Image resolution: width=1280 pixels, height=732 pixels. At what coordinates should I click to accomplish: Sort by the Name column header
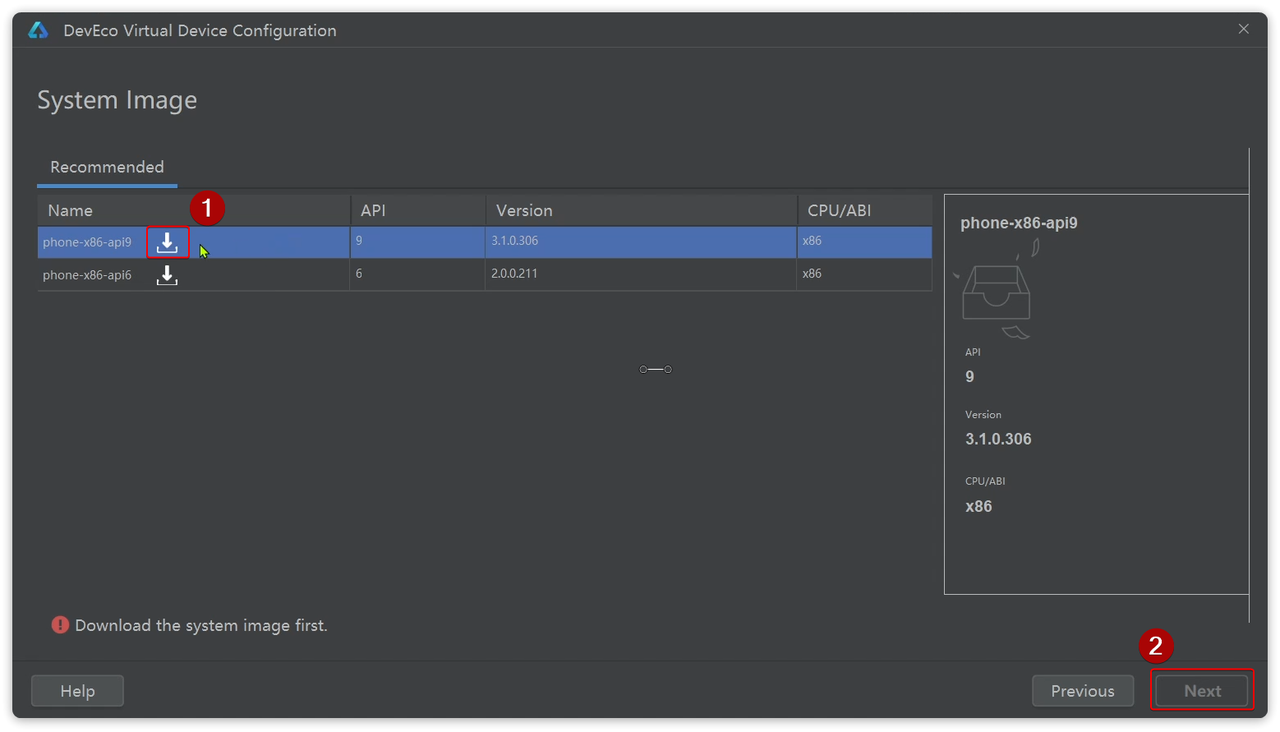70,210
